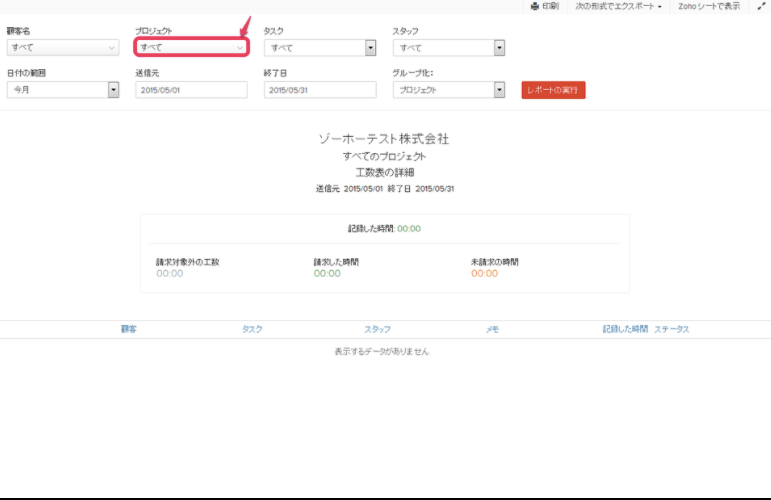Sort by the 記録した時間 column header
771x500 pixels.
625,329
